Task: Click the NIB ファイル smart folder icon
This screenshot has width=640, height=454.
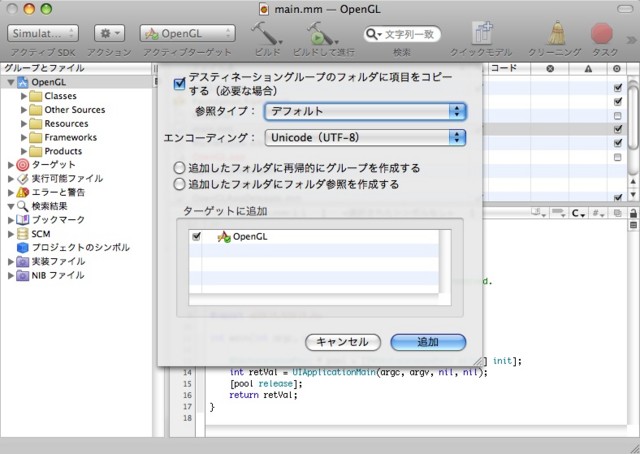Action: (23, 275)
